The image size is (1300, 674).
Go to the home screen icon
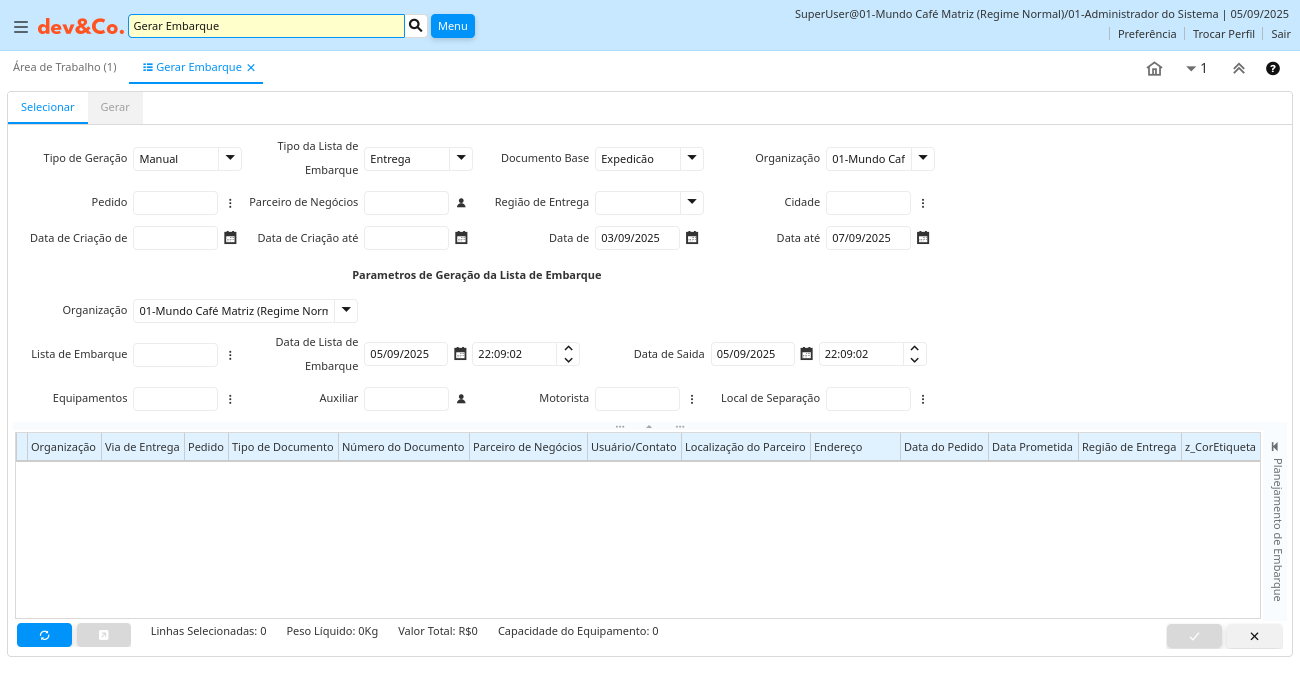pos(1154,69)
